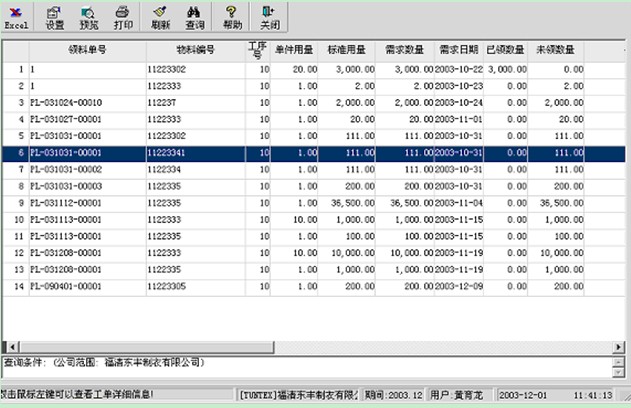Sort by the 领料单号 column header
This screenshot has height=408, width=631.
tap(87, 50)
